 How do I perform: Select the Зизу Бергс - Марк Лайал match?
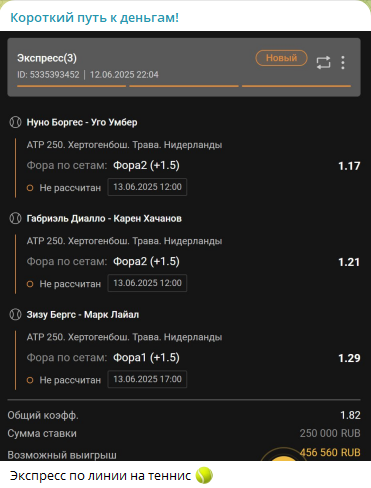click(83, 314)
